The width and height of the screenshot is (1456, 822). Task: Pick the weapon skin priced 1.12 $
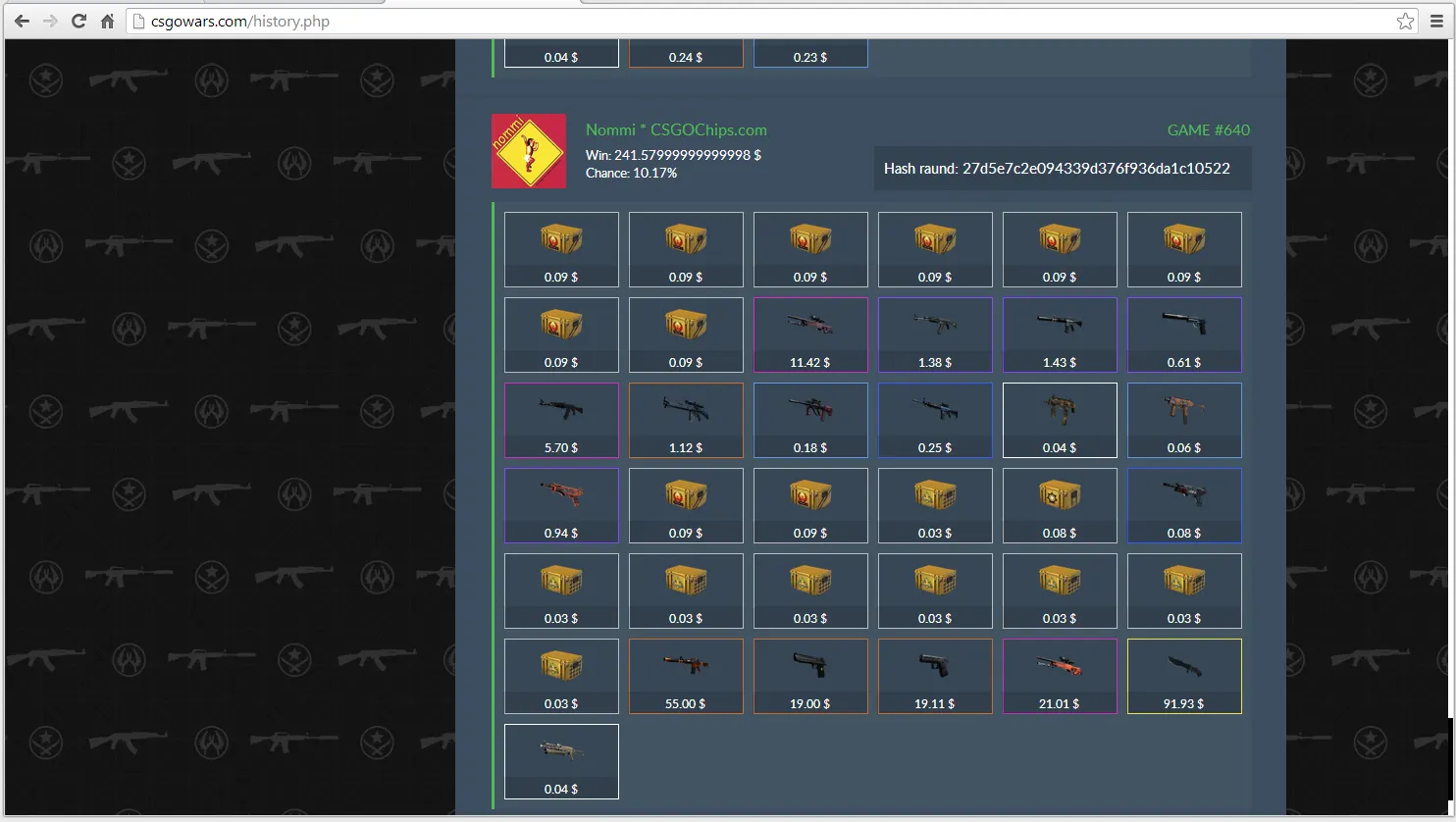[x=686, y=420]
